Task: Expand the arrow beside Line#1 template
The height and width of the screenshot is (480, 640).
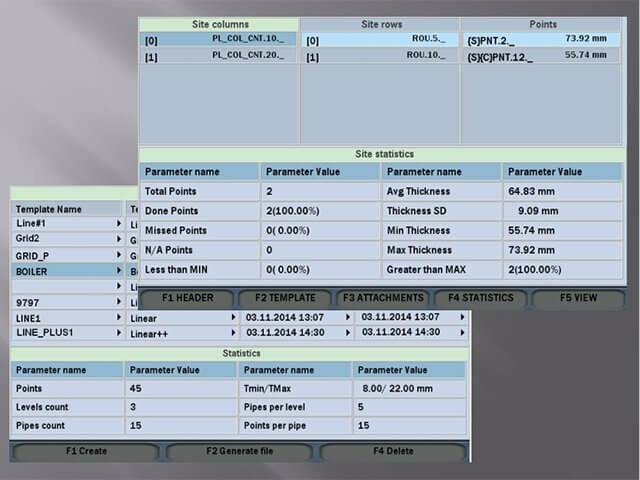Action: (x=119, y=224)
